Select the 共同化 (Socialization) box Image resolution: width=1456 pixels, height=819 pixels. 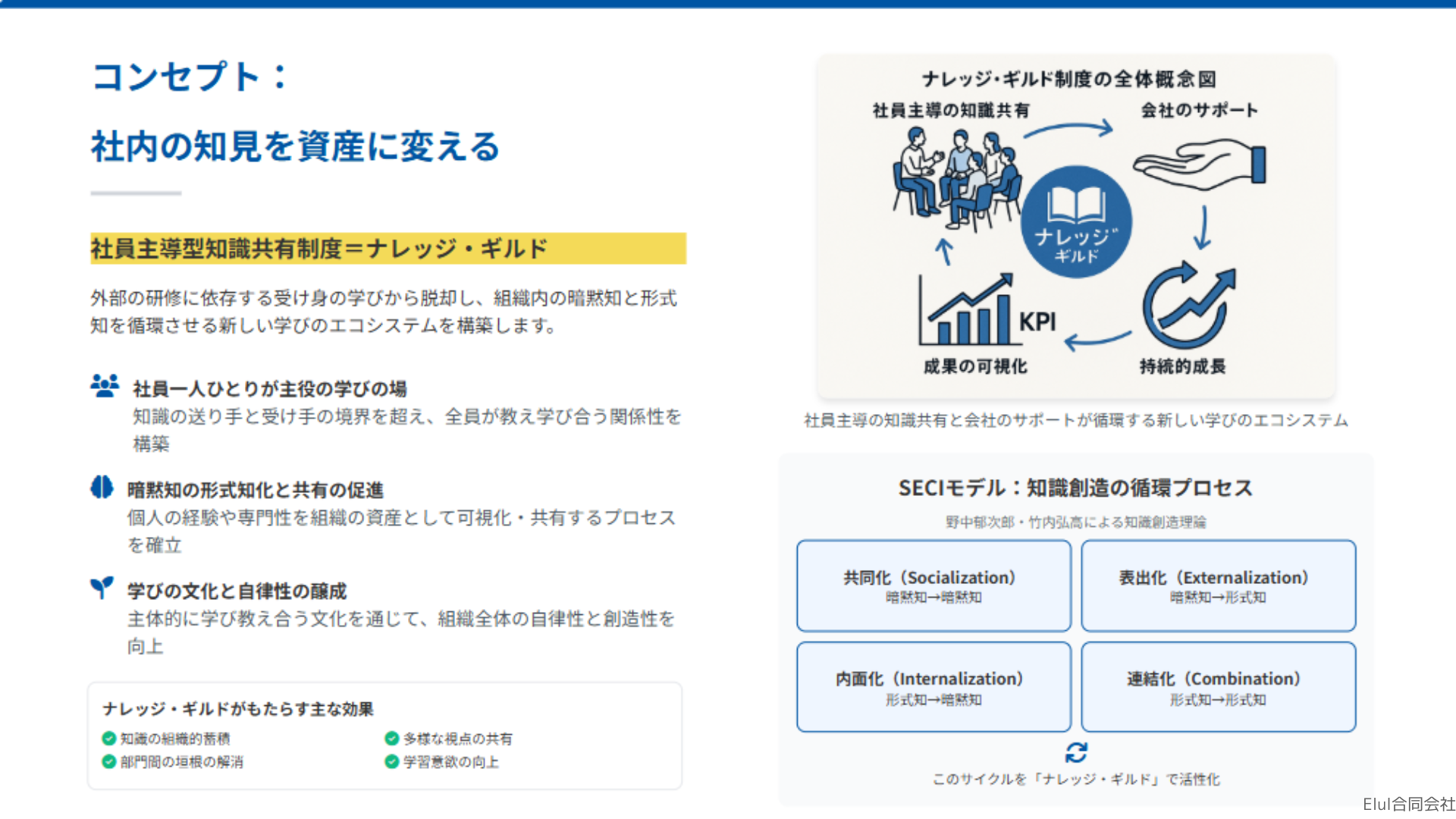[934, 585]
